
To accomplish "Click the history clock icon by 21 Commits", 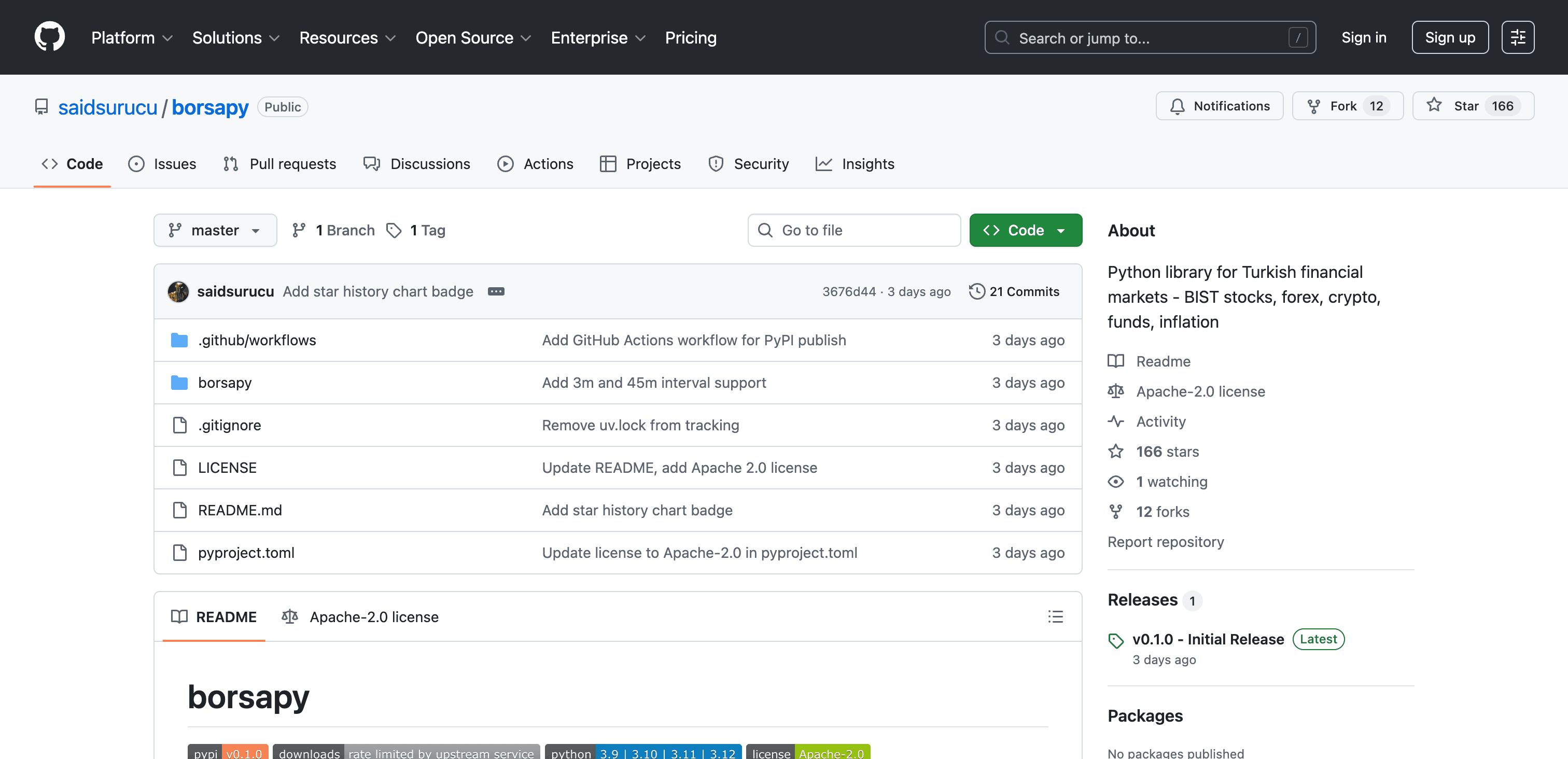I will coord(976,291).
